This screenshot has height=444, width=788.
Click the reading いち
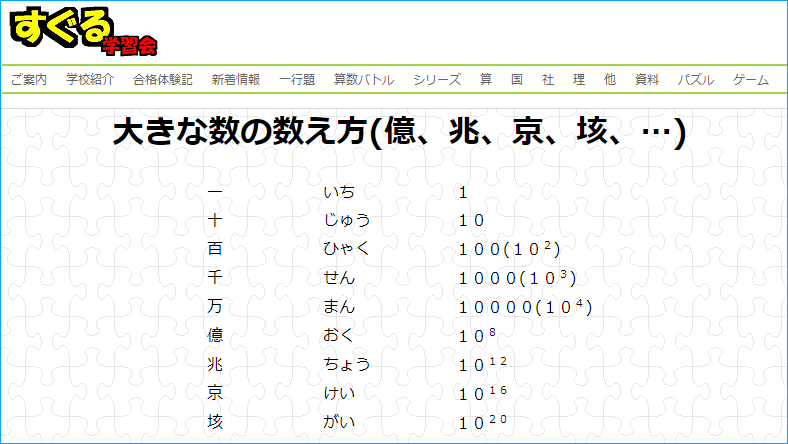339,192
